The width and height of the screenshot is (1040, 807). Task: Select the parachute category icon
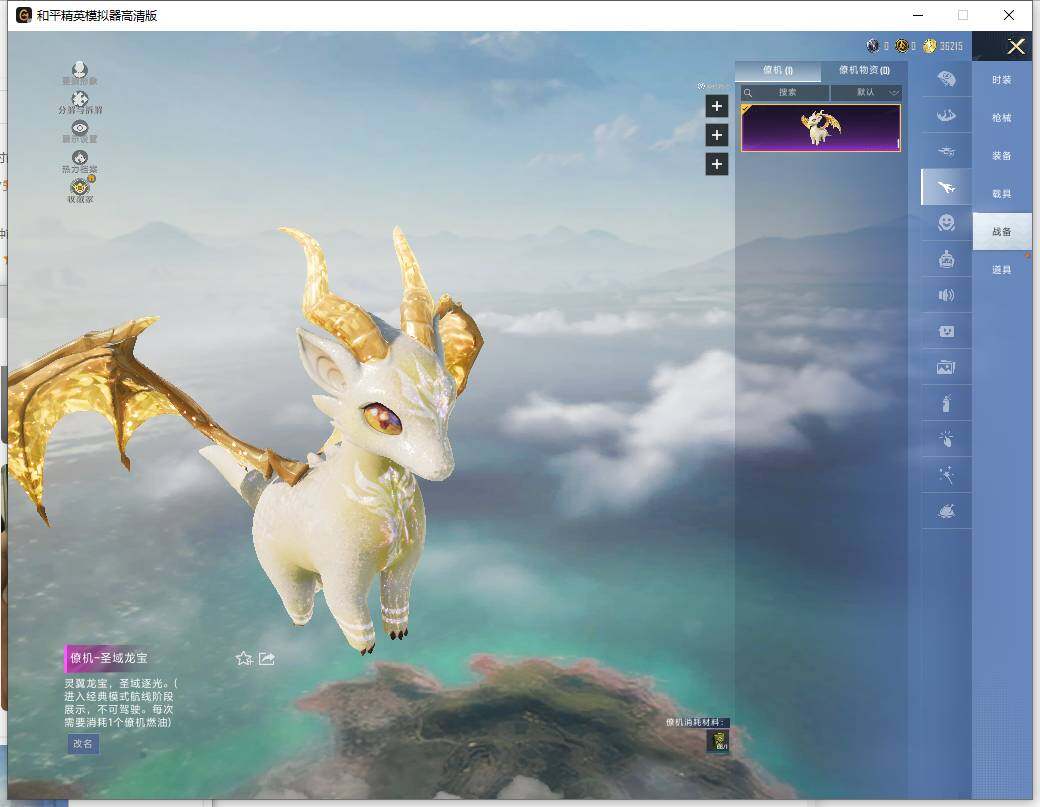[946, 80]
